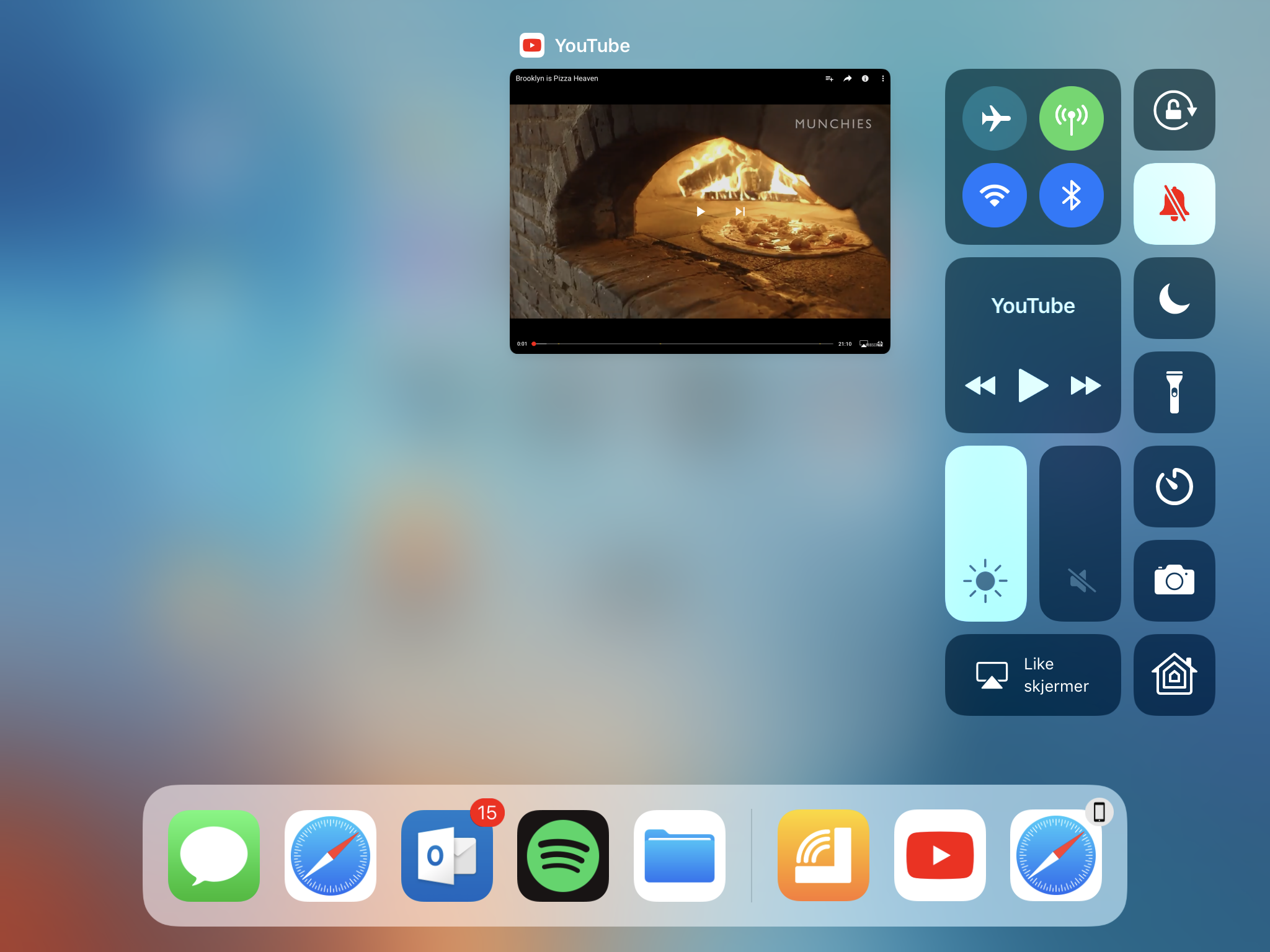Launch Spotify from the dock
The image size is (1270, 952).
(x=563, y=856)
